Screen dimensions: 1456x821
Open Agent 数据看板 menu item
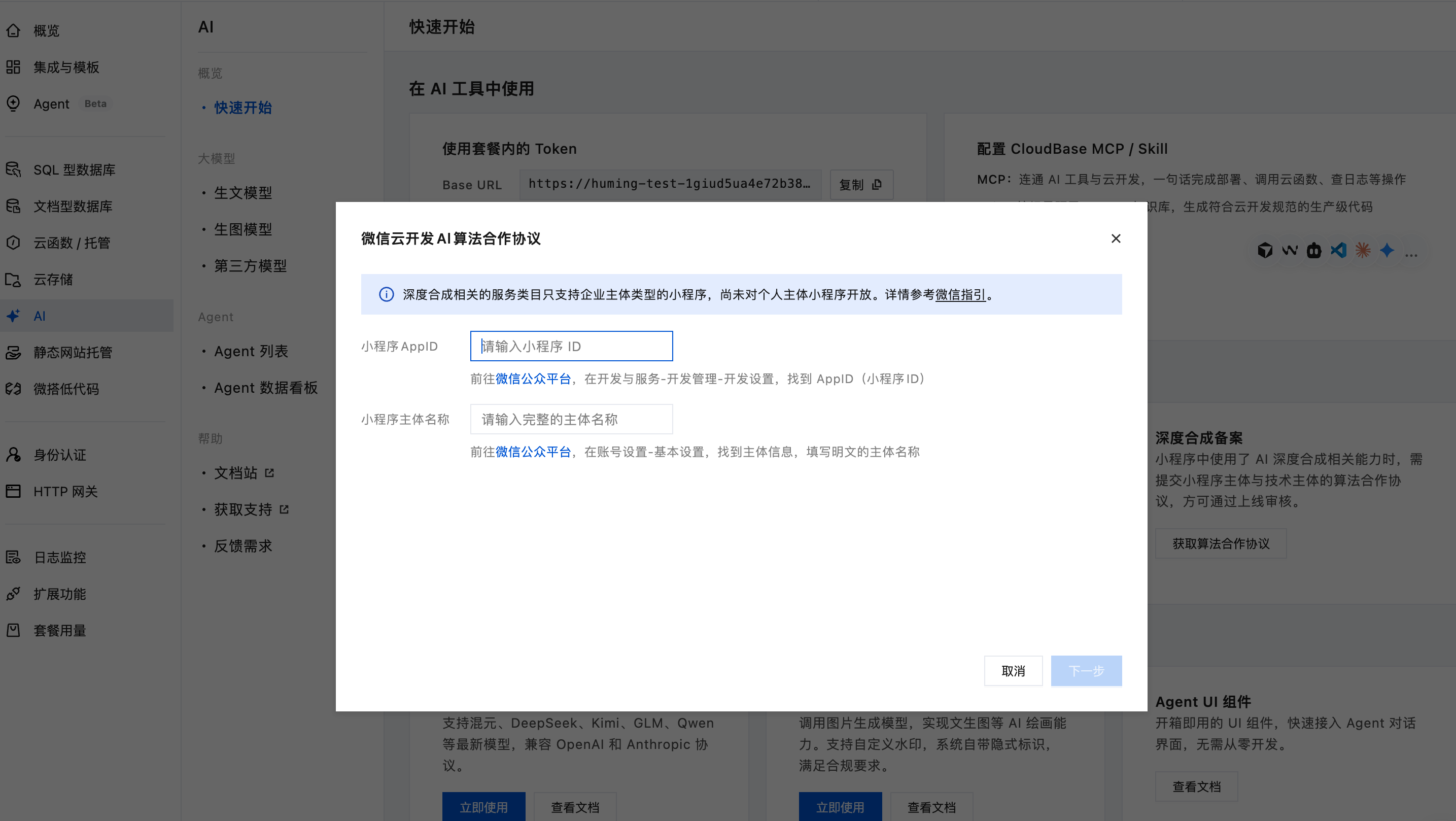(x=266, y=388)
